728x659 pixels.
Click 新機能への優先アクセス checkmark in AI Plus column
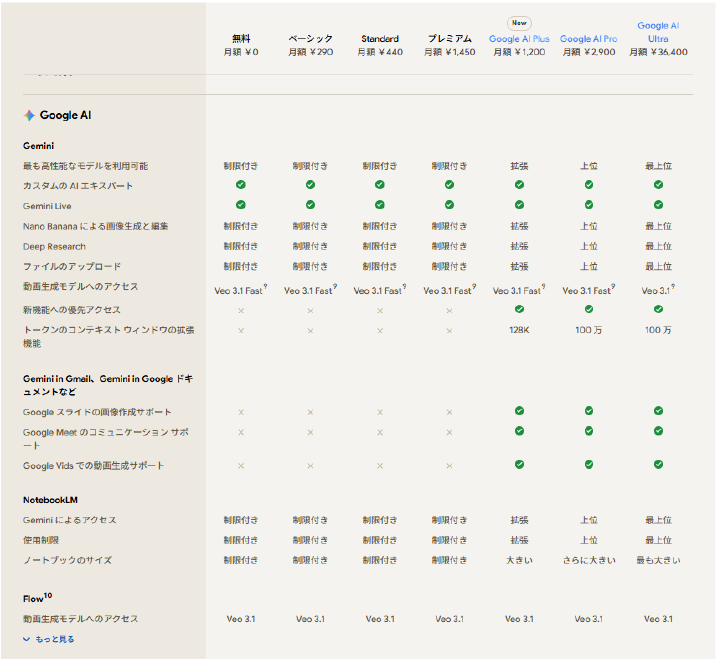tap(519, 309)
